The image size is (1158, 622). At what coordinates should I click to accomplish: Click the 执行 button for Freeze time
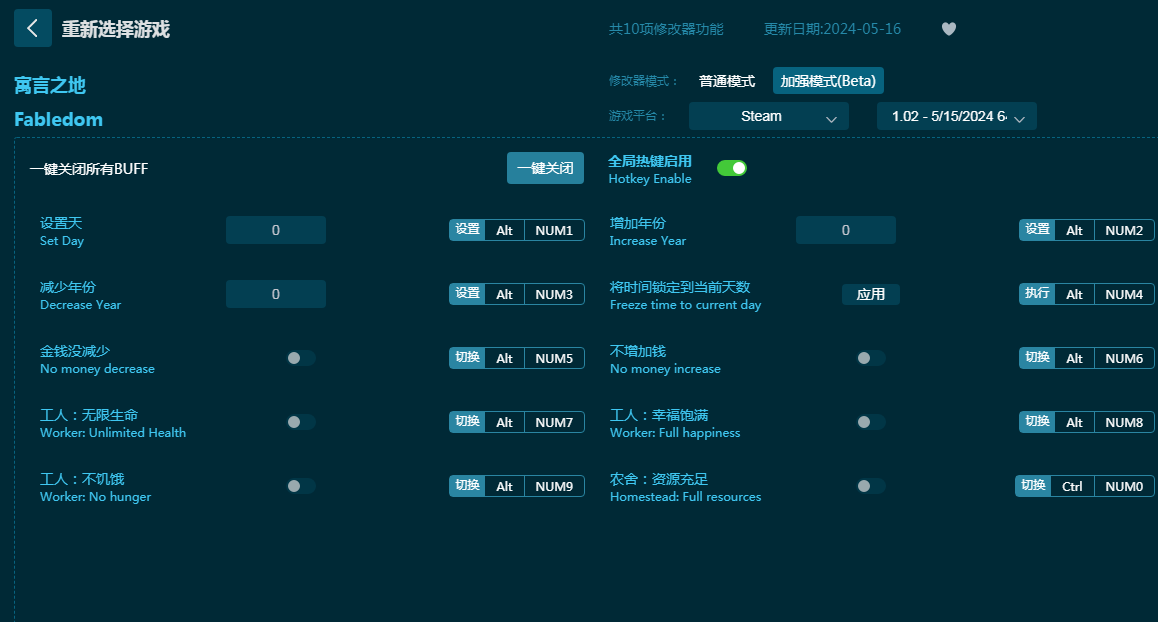coord(1037,294)
